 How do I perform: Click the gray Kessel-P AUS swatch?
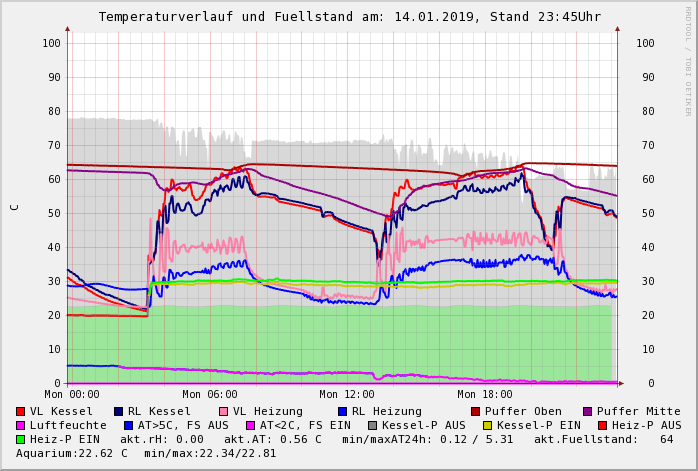point(372,425)
